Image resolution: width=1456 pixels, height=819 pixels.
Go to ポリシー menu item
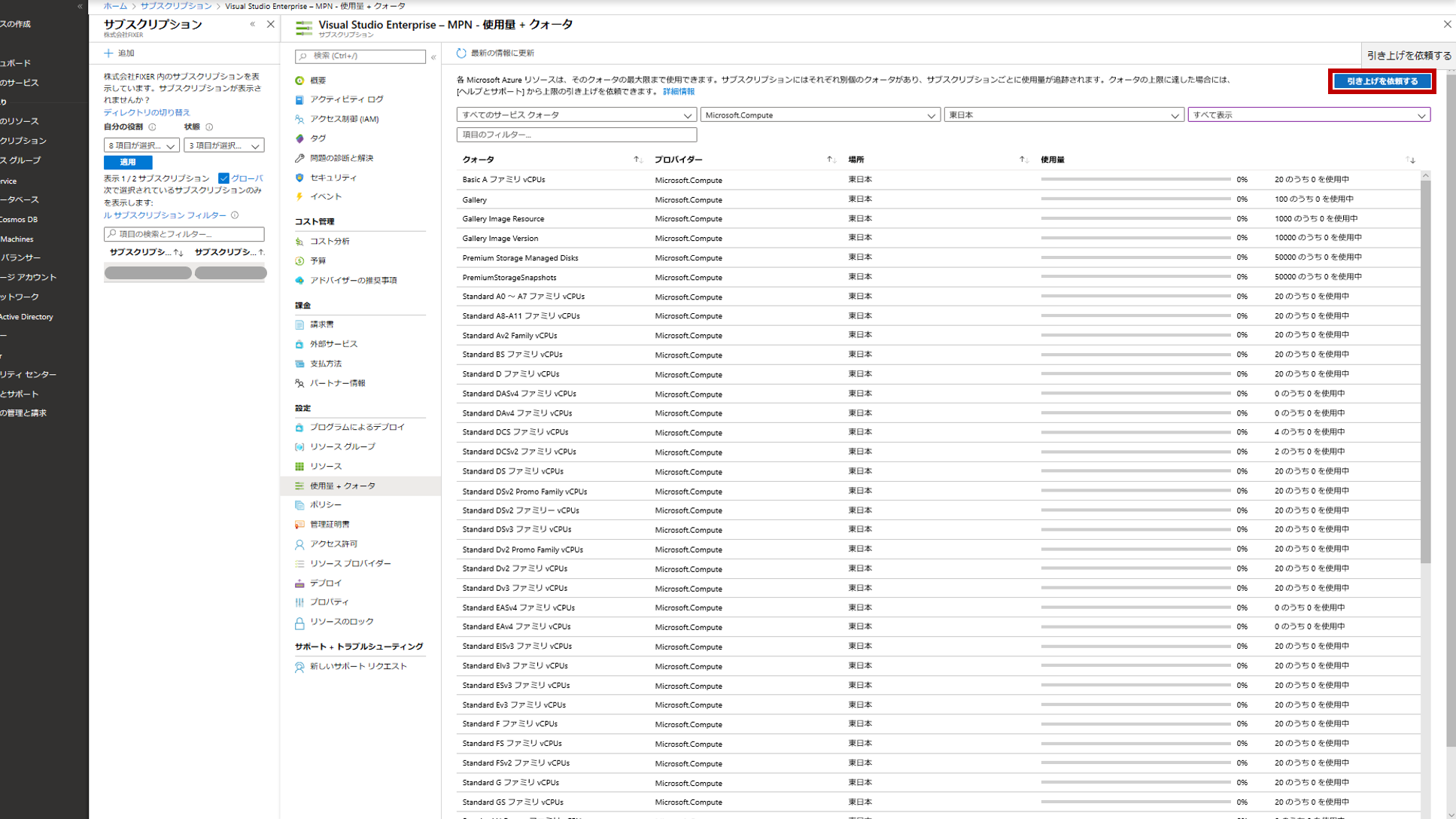point(325,505)
